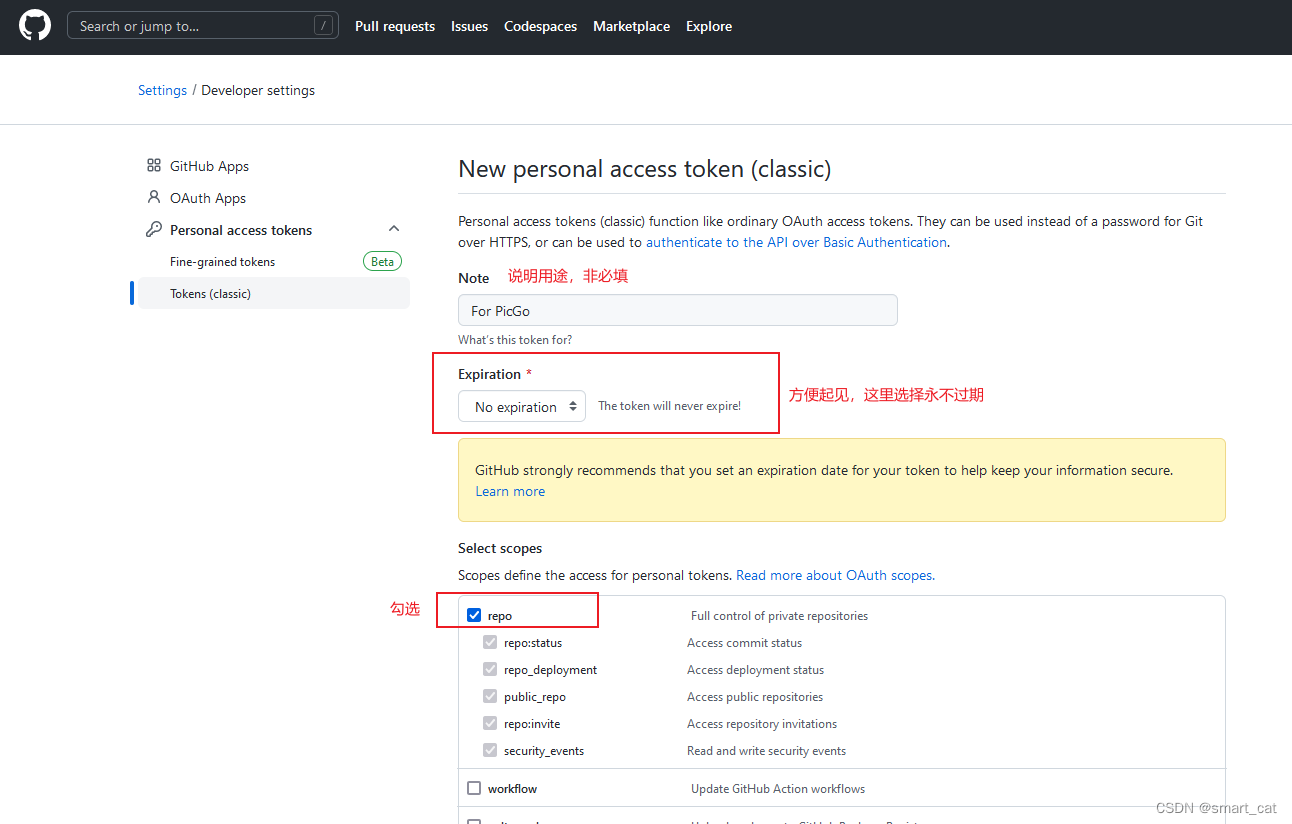1292x824 pixels.
Task: Click the 'Update GitHub Action workflows' description
Action: click(778, 788)
